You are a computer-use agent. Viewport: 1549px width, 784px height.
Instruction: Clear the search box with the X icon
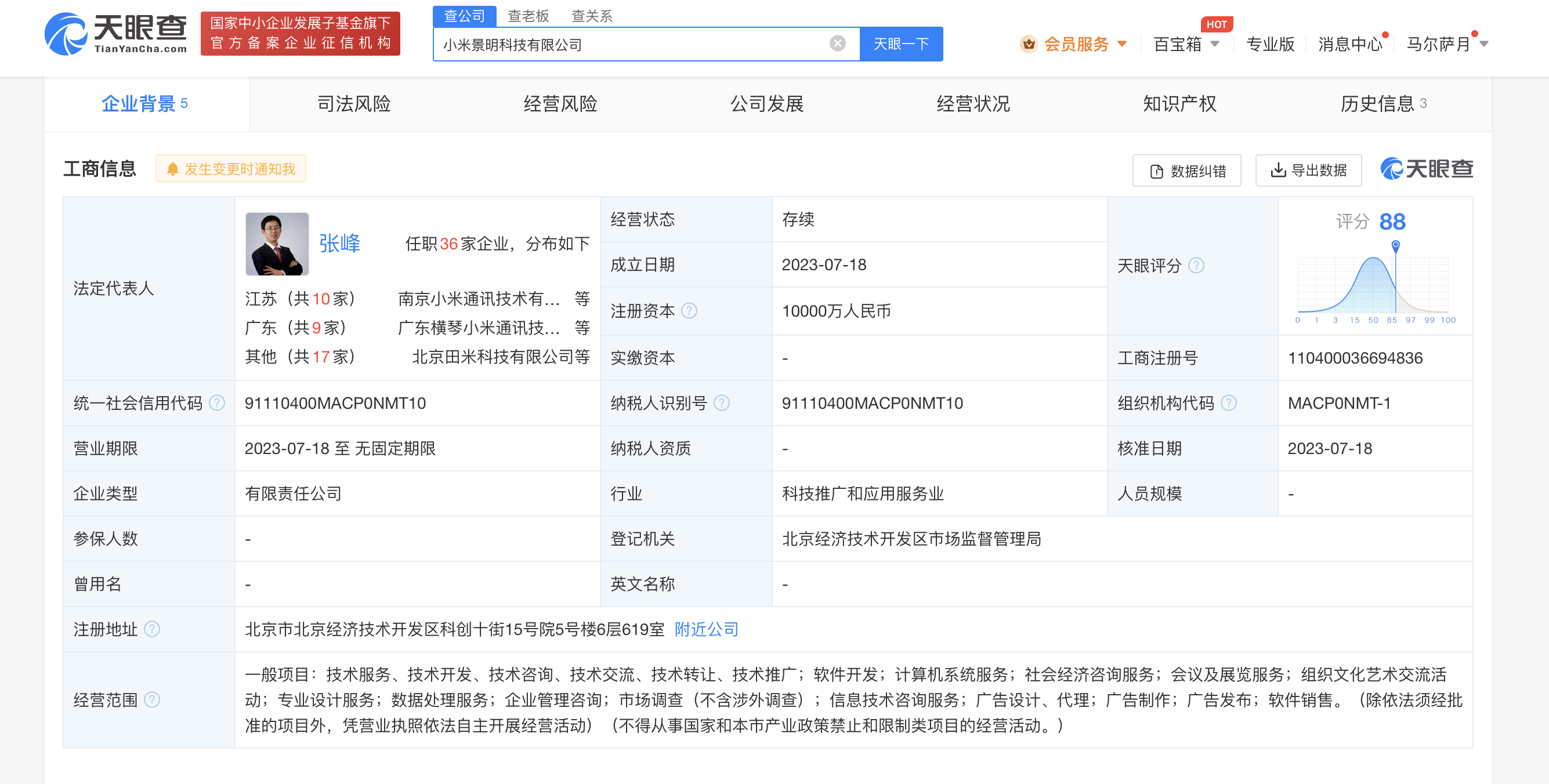[837, 43]
